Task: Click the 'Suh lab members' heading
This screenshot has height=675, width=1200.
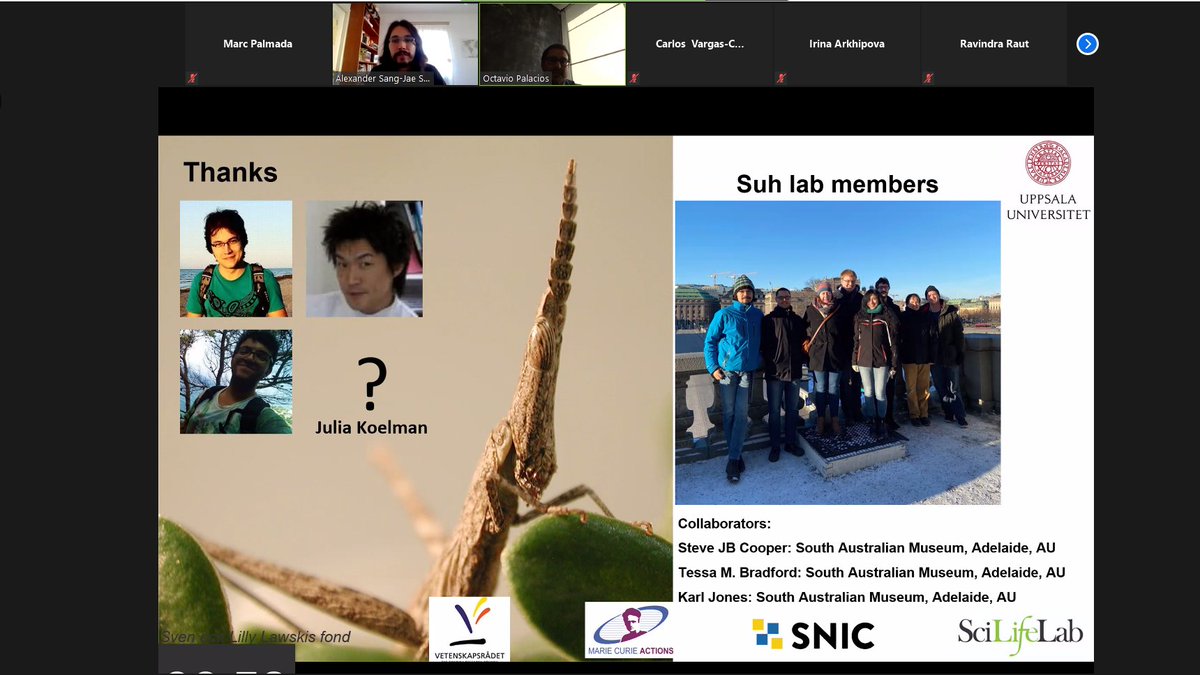Action: coord(837,184)
